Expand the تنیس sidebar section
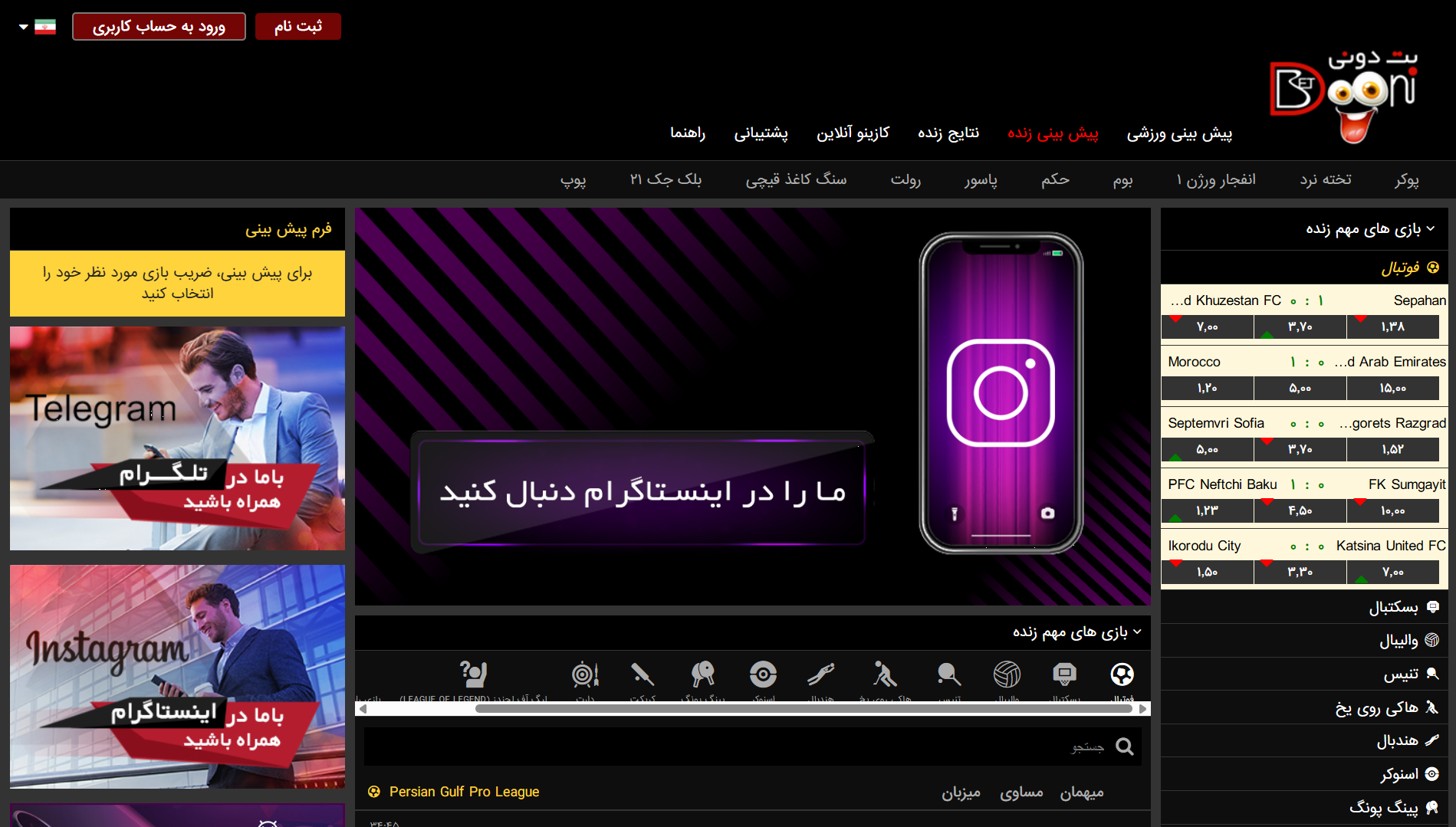 tap(1304, 674)
